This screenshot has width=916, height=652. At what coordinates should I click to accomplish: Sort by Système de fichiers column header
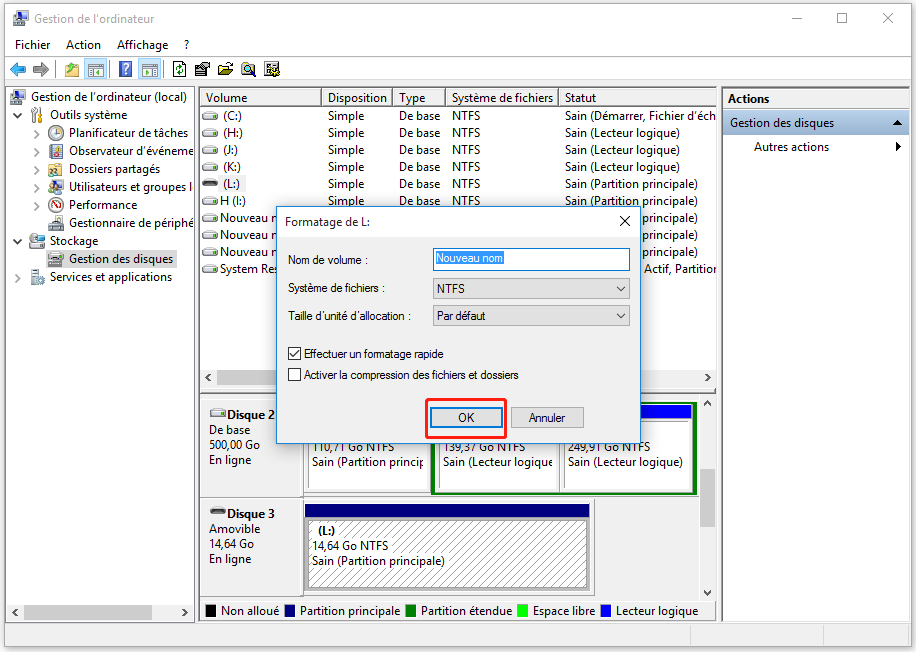tap(502, 98)
